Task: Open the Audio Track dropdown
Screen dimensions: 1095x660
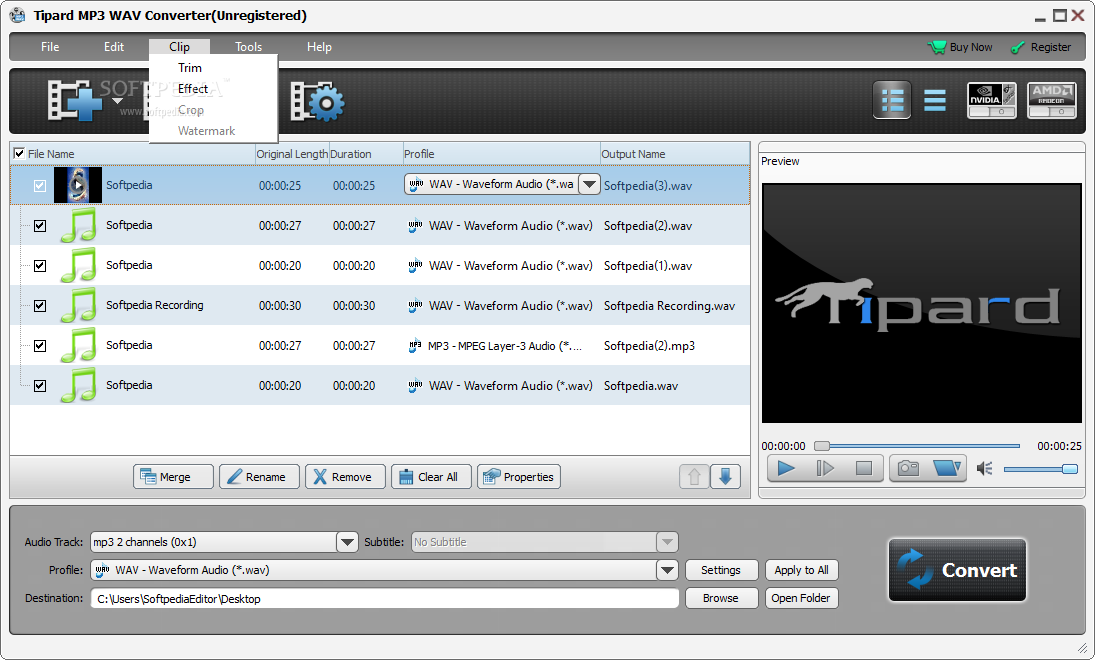Action: coord(347,542)
